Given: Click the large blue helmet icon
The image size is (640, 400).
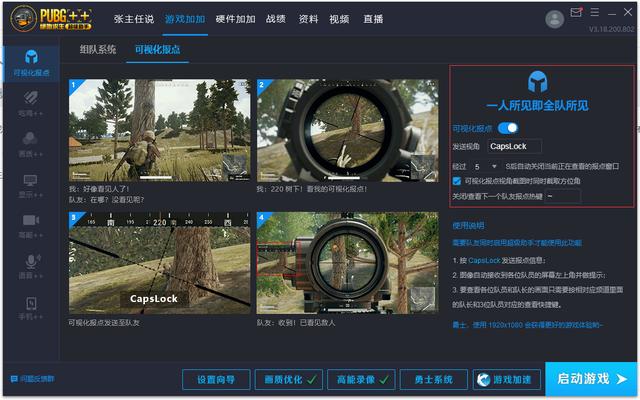Looking at the screenshot, I should (537, 82).
